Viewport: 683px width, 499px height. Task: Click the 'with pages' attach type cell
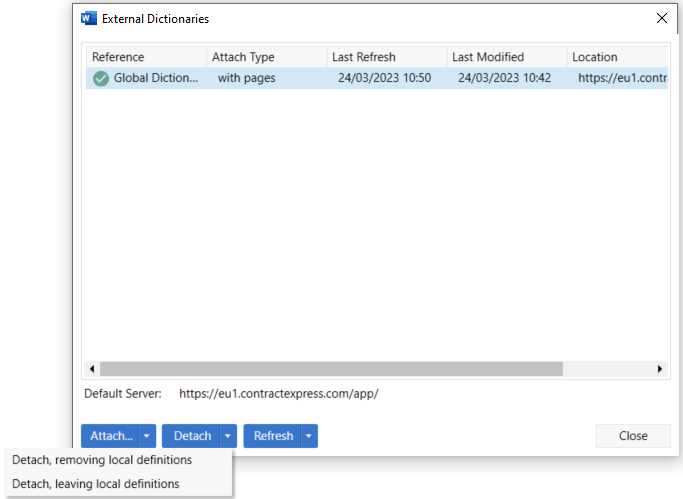tap(247, 78)
